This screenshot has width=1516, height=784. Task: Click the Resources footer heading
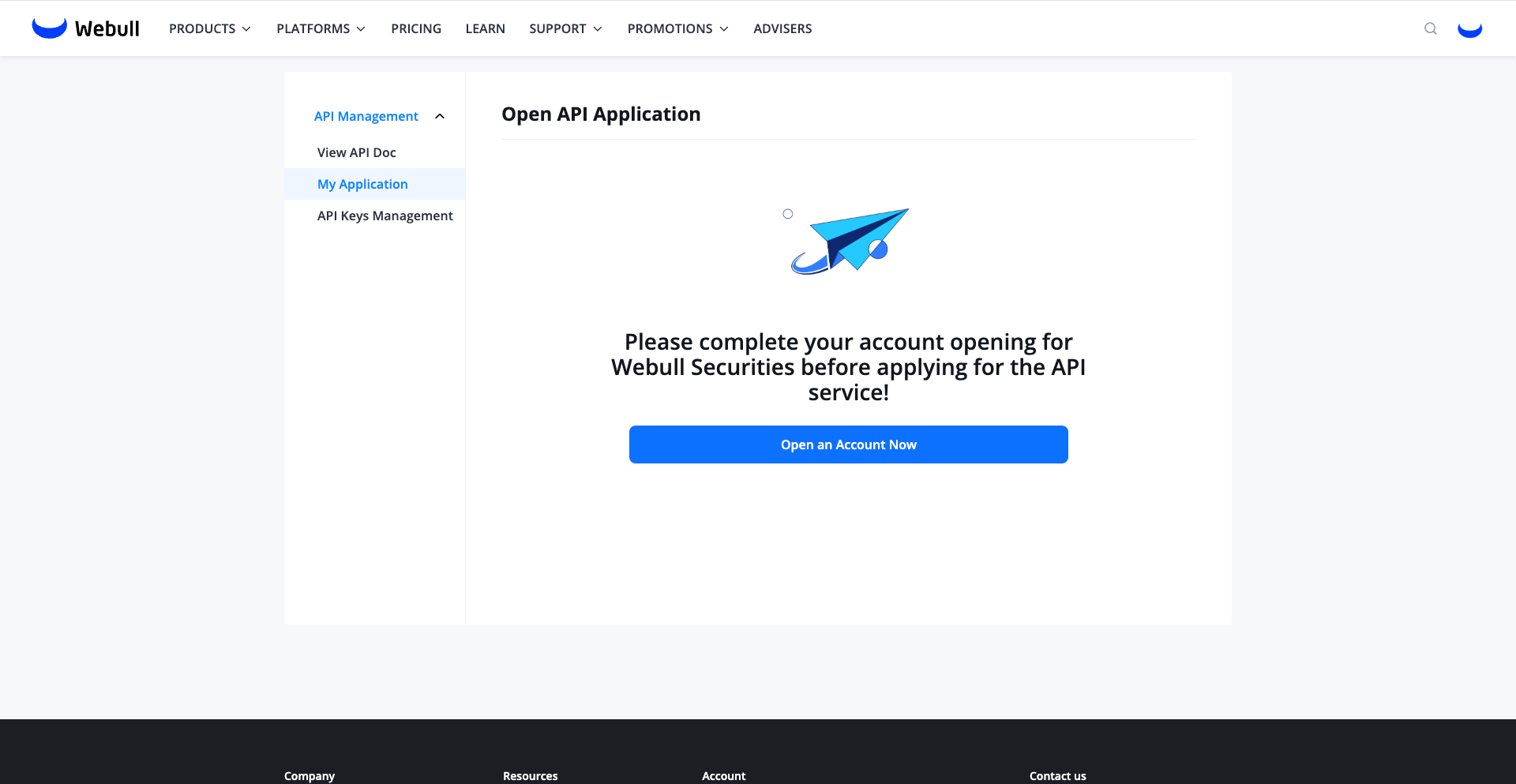tap(531, 776)
